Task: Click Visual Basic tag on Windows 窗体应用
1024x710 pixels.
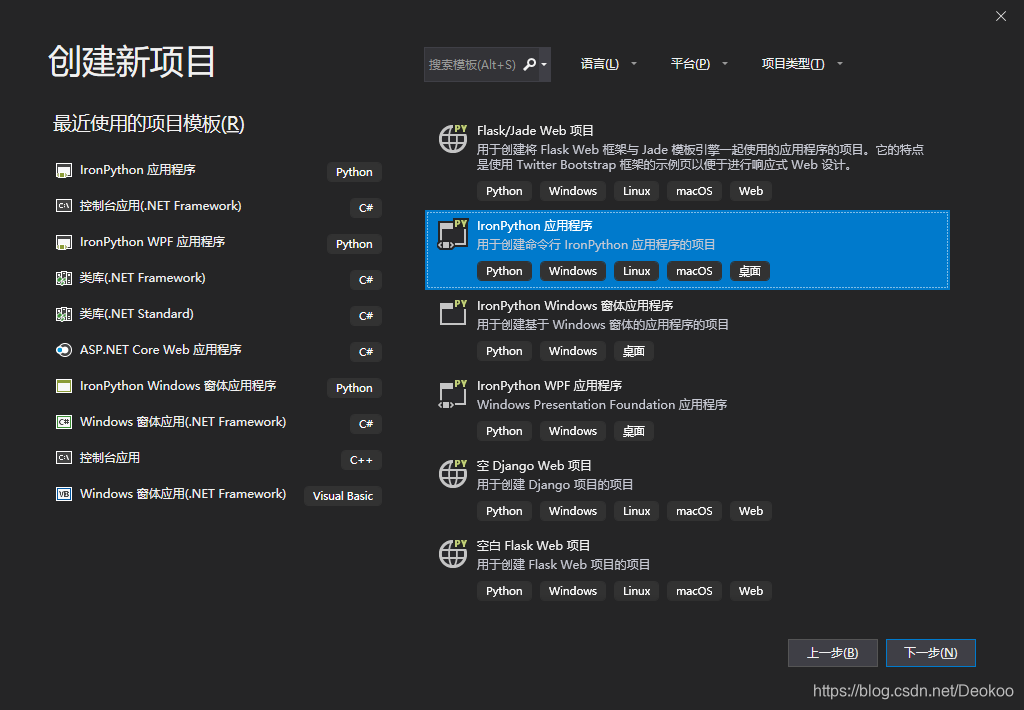Action: pyautogui.click(x=343, y=496)
